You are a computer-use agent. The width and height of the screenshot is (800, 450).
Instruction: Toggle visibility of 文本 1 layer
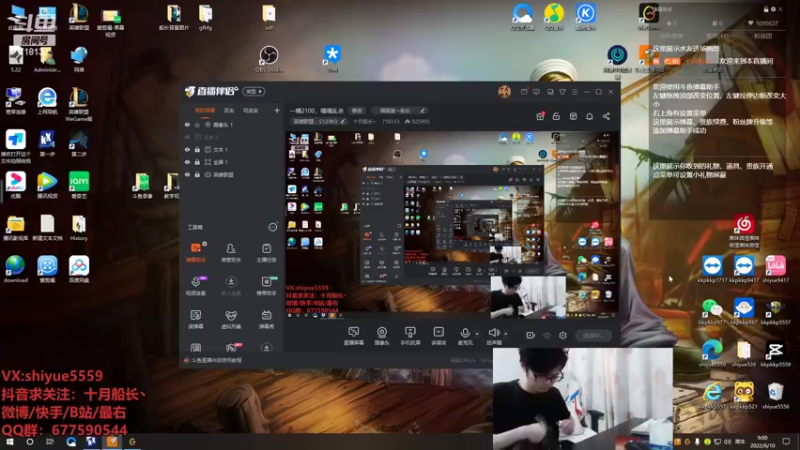[x=187, y=149]
